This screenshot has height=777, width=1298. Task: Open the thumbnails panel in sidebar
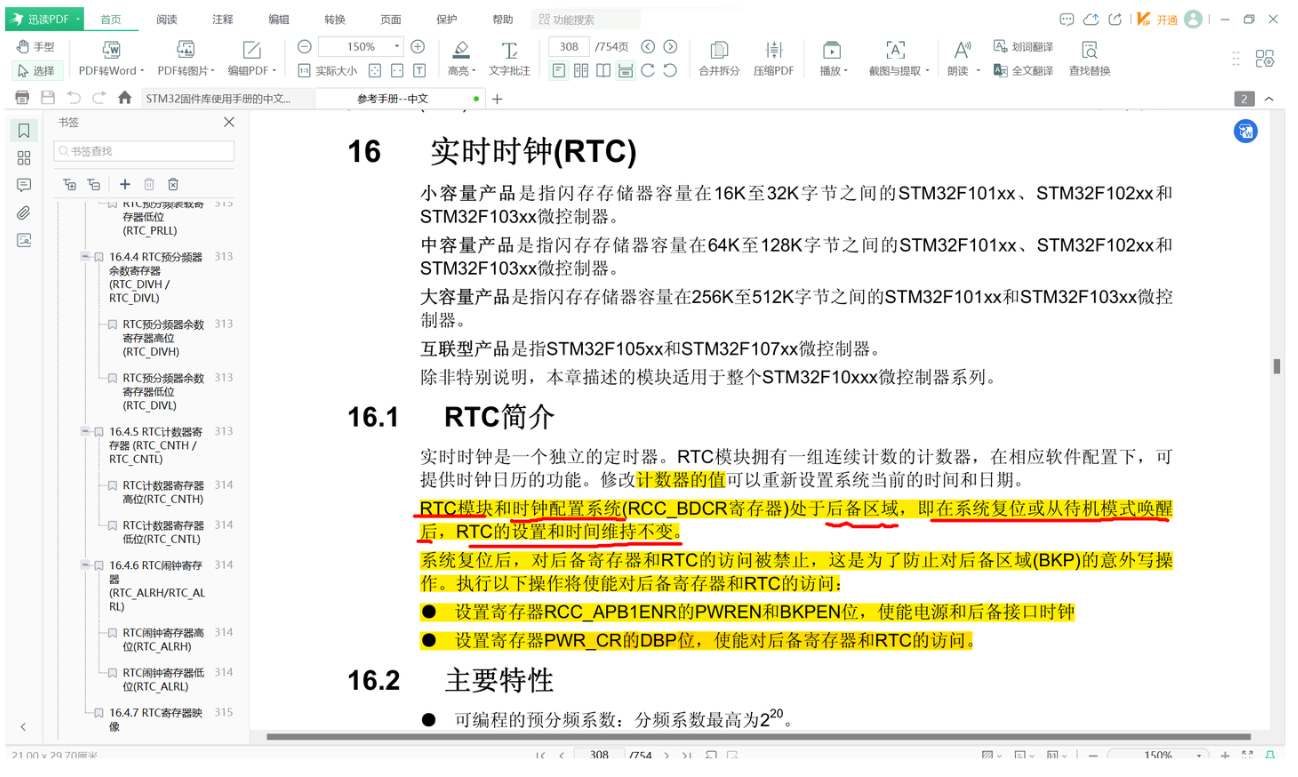(24, 158)
